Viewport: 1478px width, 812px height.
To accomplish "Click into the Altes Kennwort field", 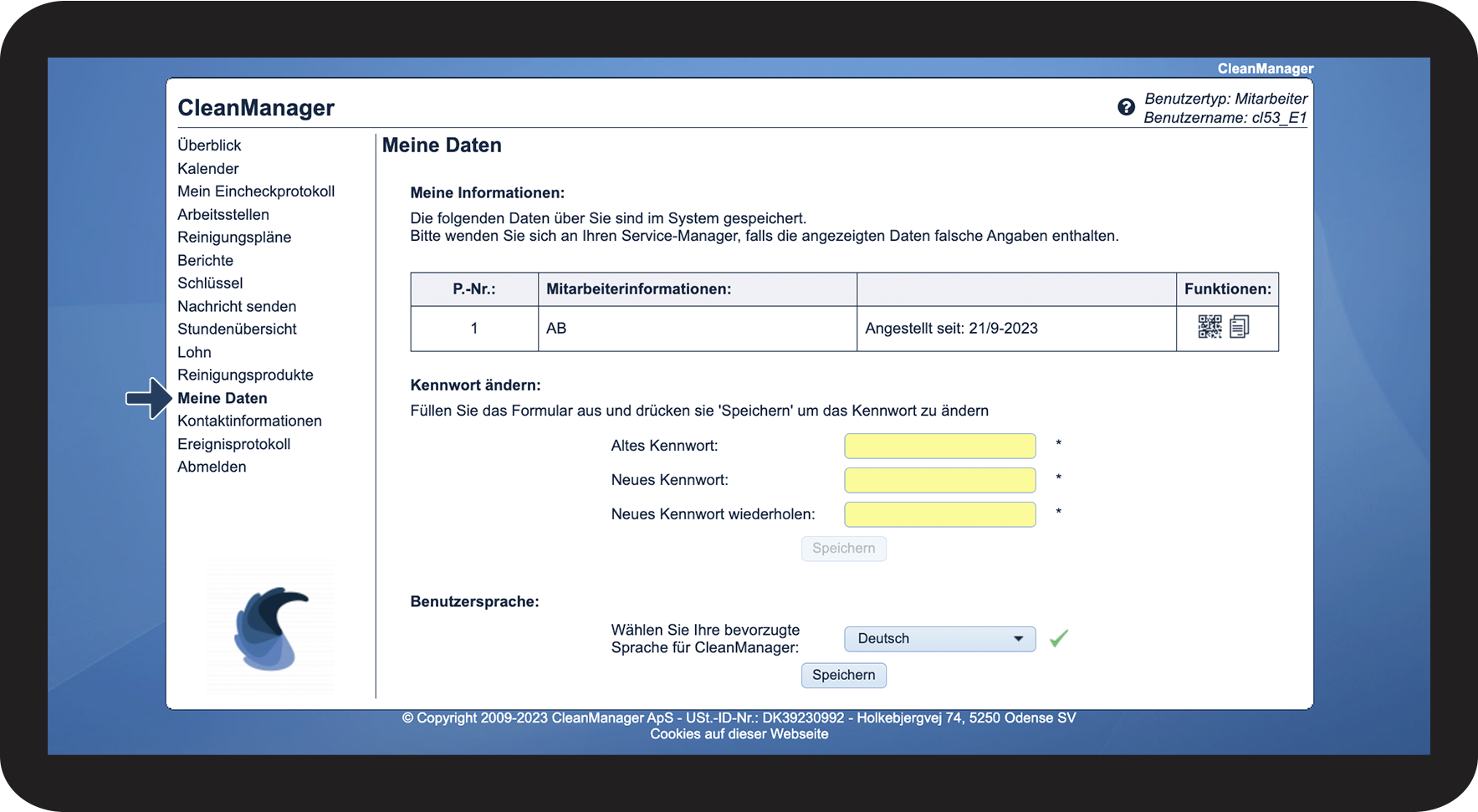I will pyautogui.click(x=939, y=447).
